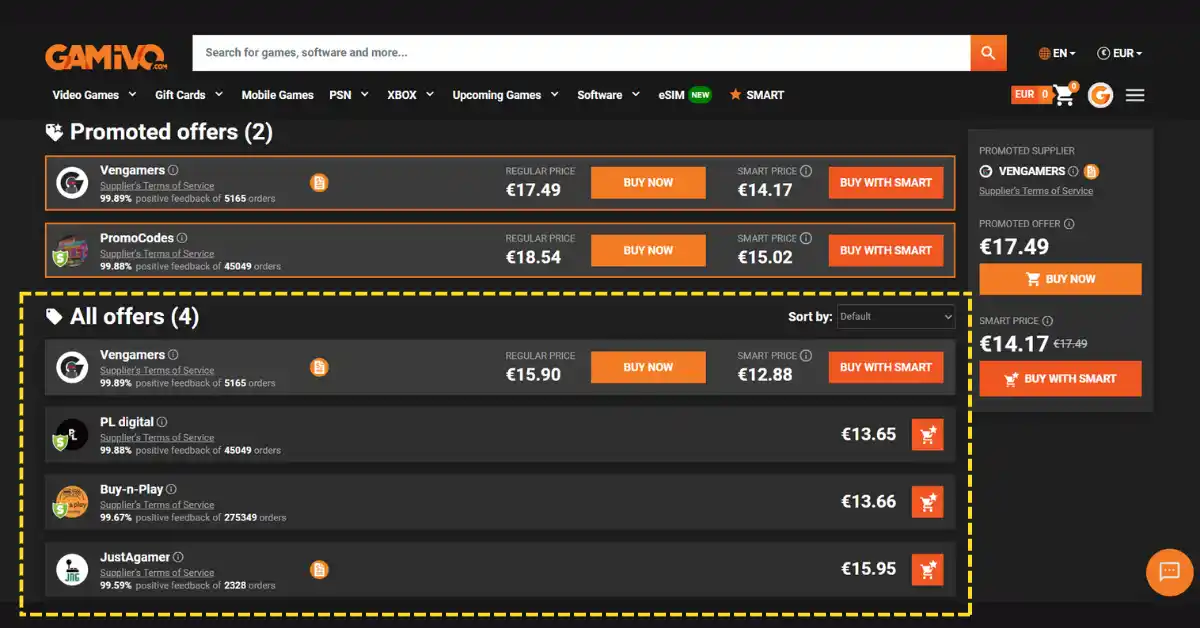Click the invoice icon beside JustAgamer
The width and height of the screenshot is (1200, 628).
[x=319, y=570]
